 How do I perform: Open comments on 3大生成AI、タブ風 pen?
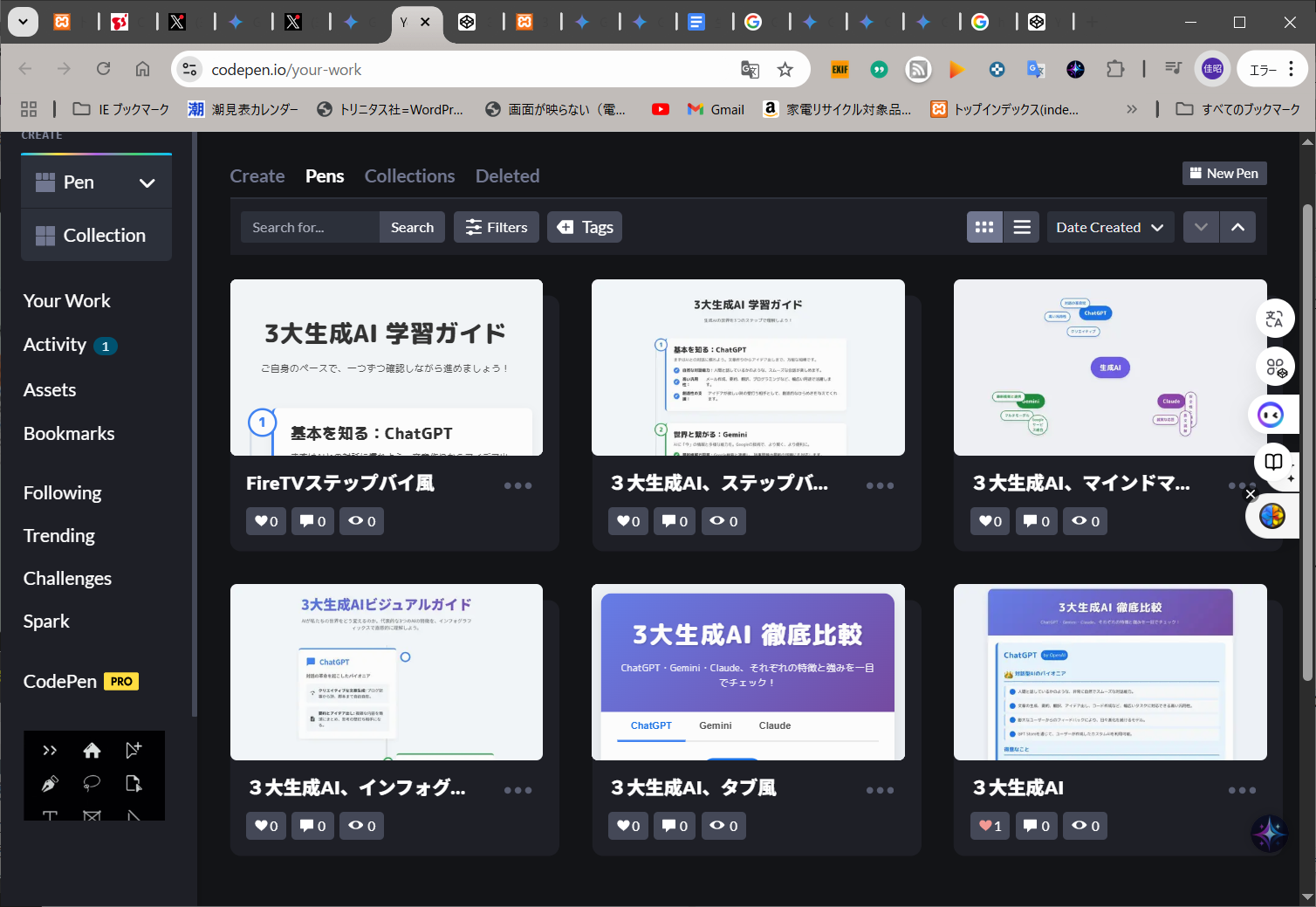click(x=675, y=826)
